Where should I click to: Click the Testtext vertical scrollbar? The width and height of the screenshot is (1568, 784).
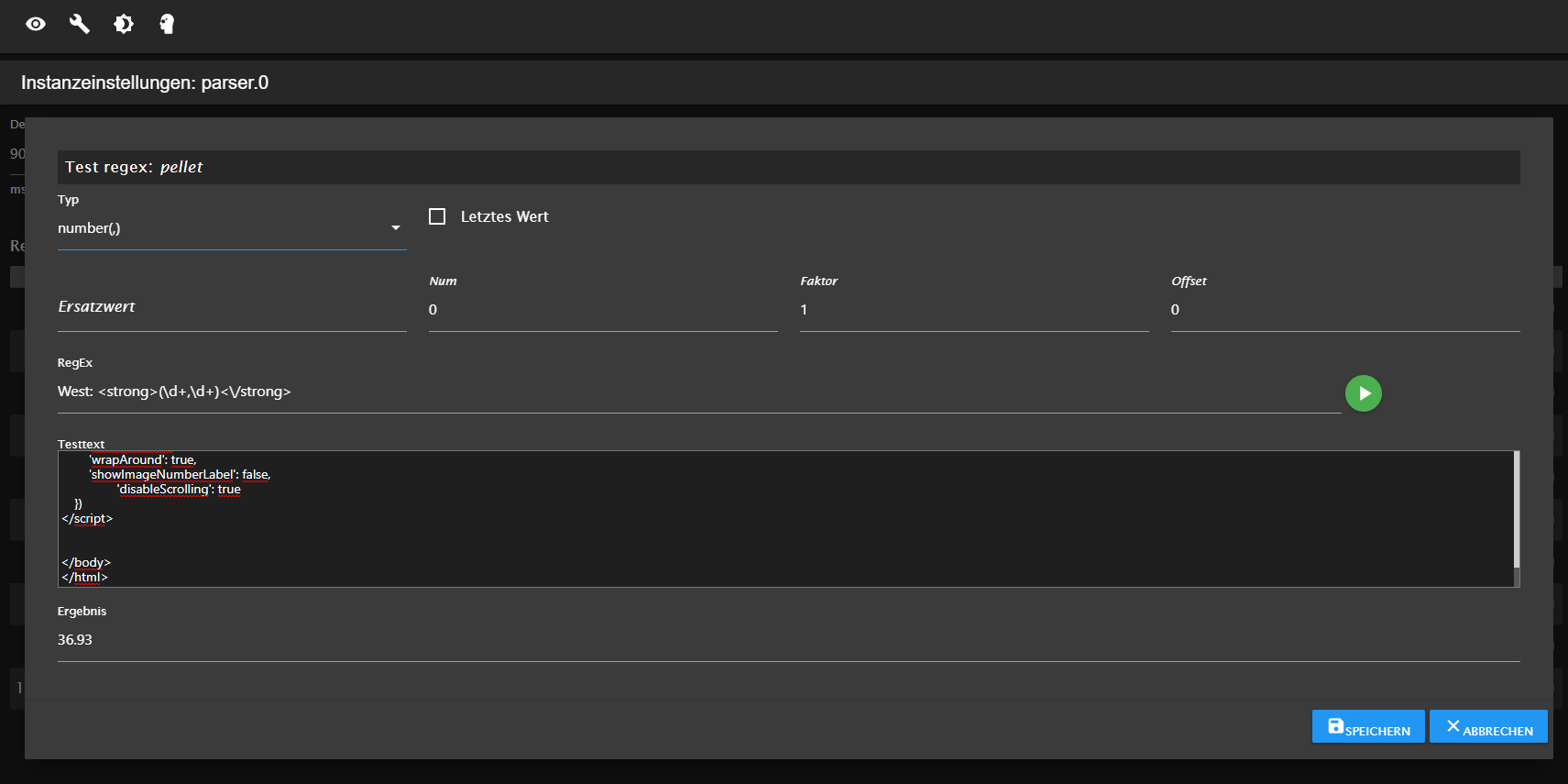coord(1517,510)
